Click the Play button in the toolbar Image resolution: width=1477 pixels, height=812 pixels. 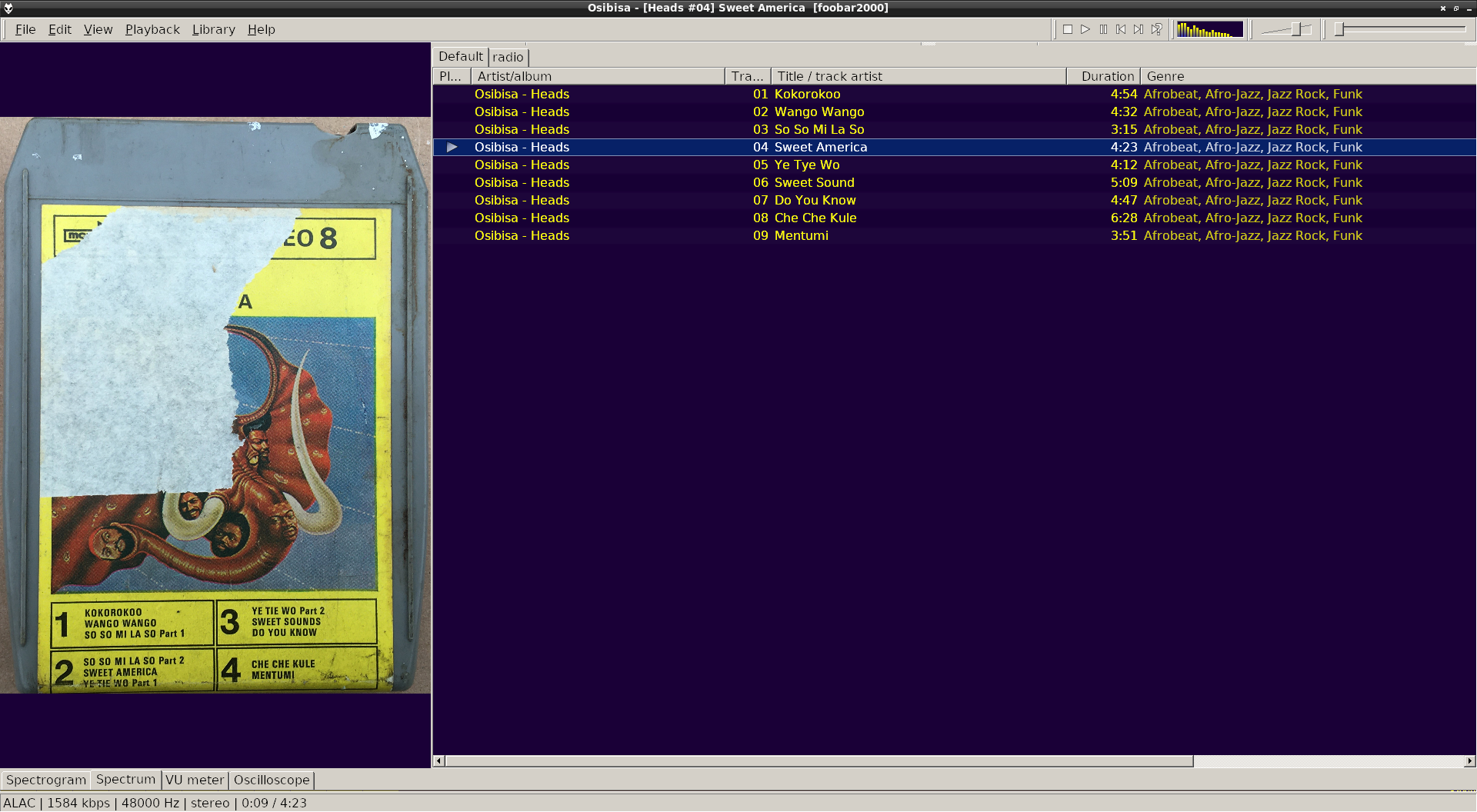[x=1085, y=29]
